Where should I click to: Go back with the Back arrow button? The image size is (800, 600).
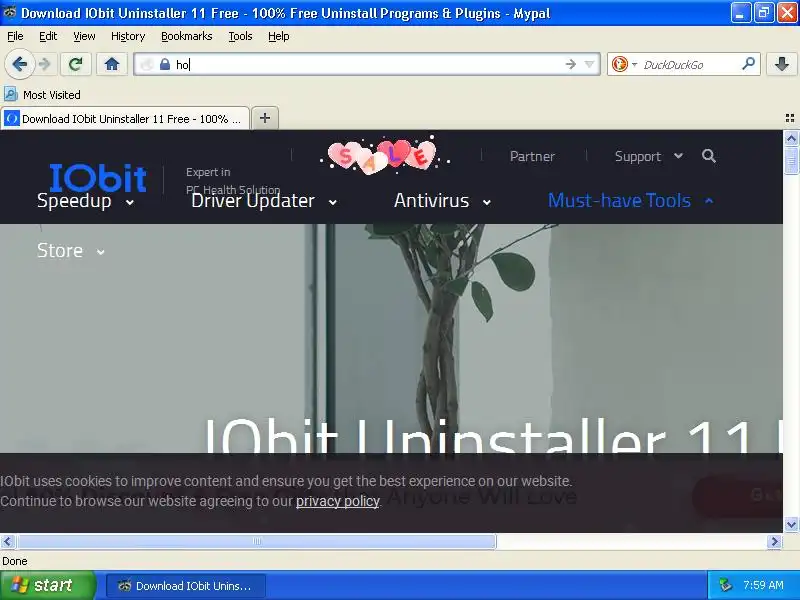pyautogui.click(x=19, y=64)
